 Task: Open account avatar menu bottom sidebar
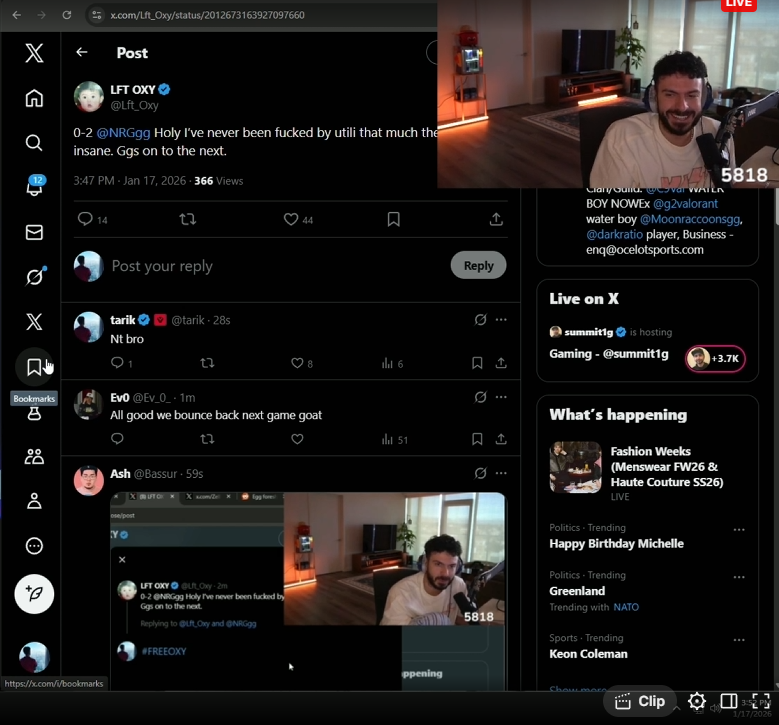34,656
